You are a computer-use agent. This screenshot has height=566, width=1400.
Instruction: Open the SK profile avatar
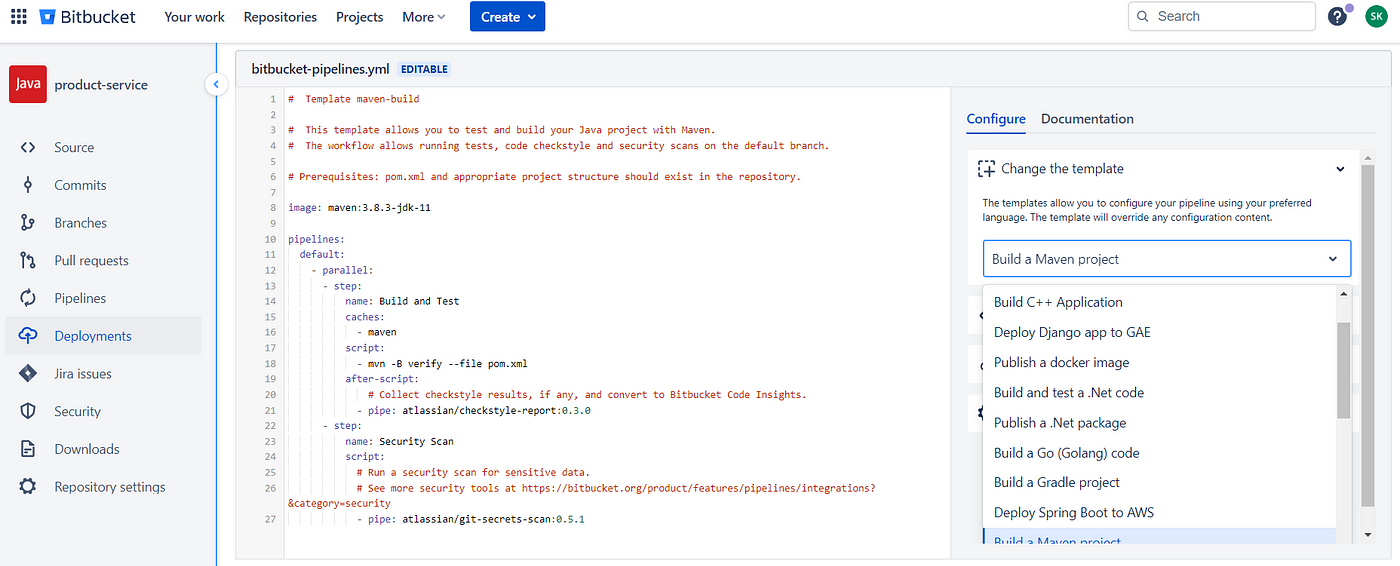[x=1377, y=17]
